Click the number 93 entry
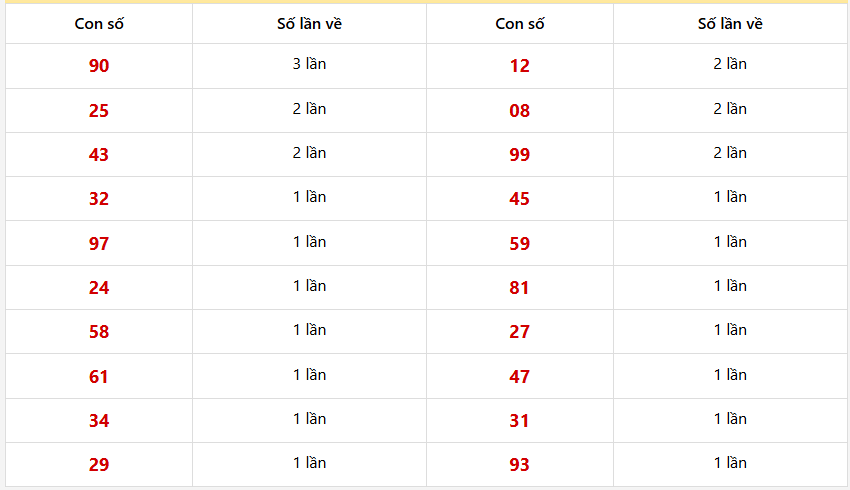850x490 pixels. coord(519,465)
